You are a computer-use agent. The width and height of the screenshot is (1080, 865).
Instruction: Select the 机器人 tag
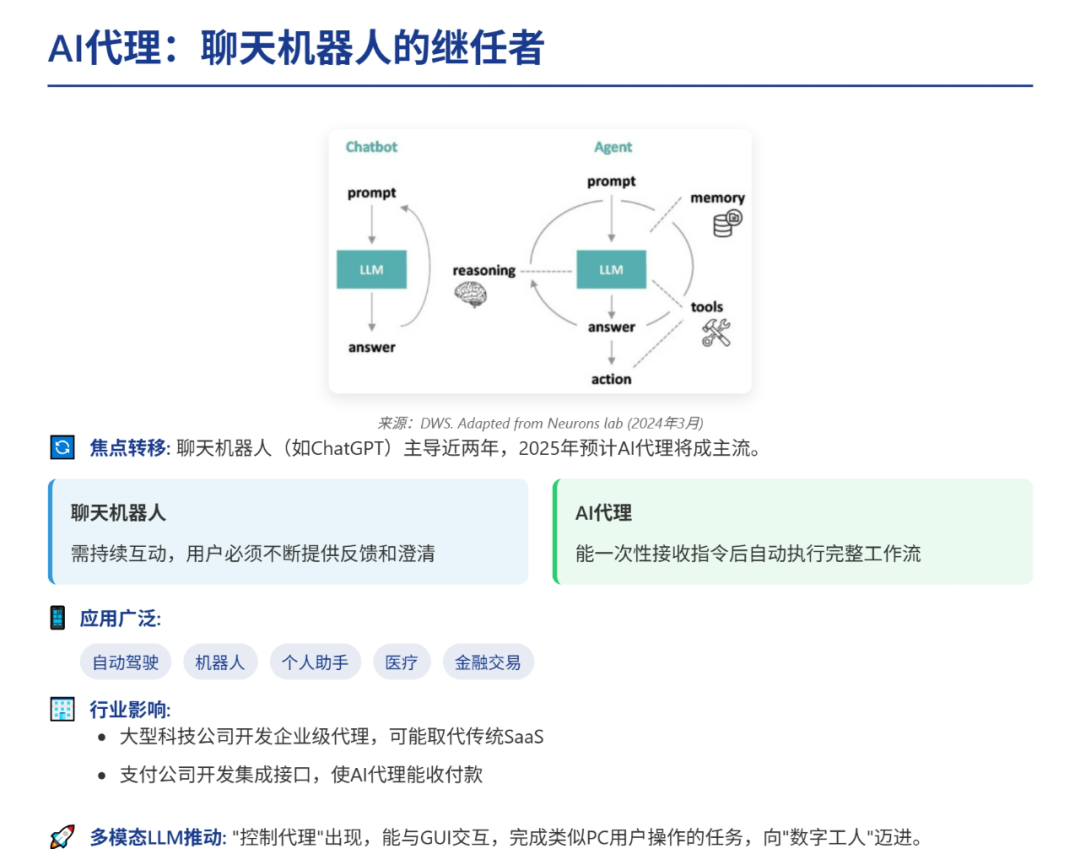(x=220, y=663)
